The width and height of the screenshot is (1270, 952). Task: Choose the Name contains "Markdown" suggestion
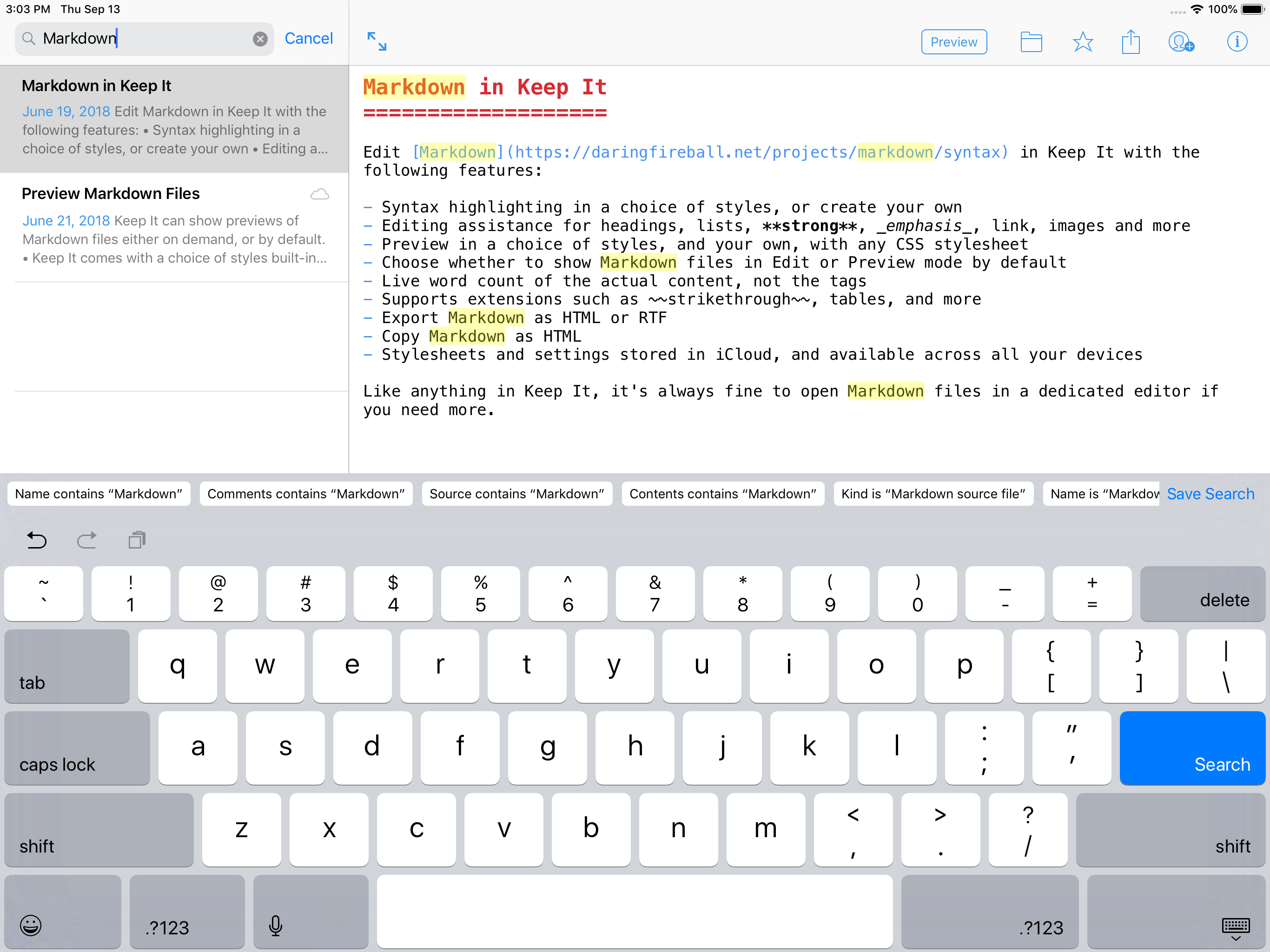tap(99, 494)
